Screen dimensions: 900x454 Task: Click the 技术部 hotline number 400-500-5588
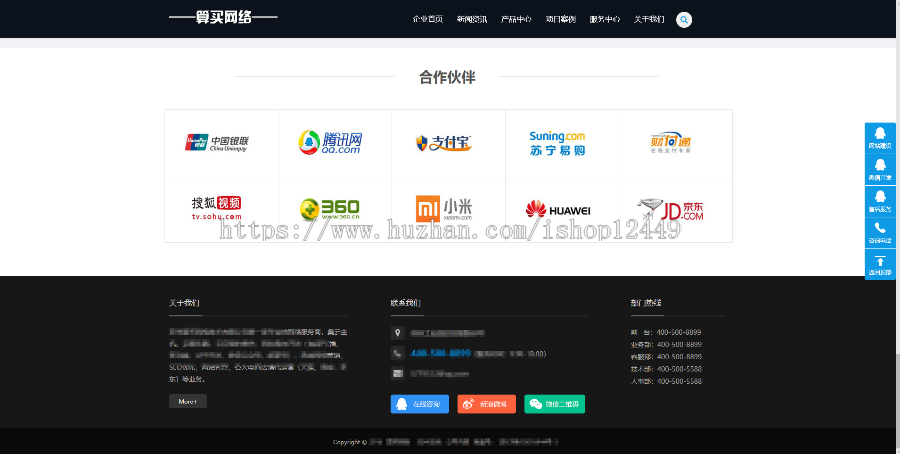click(x=679, y=369)
